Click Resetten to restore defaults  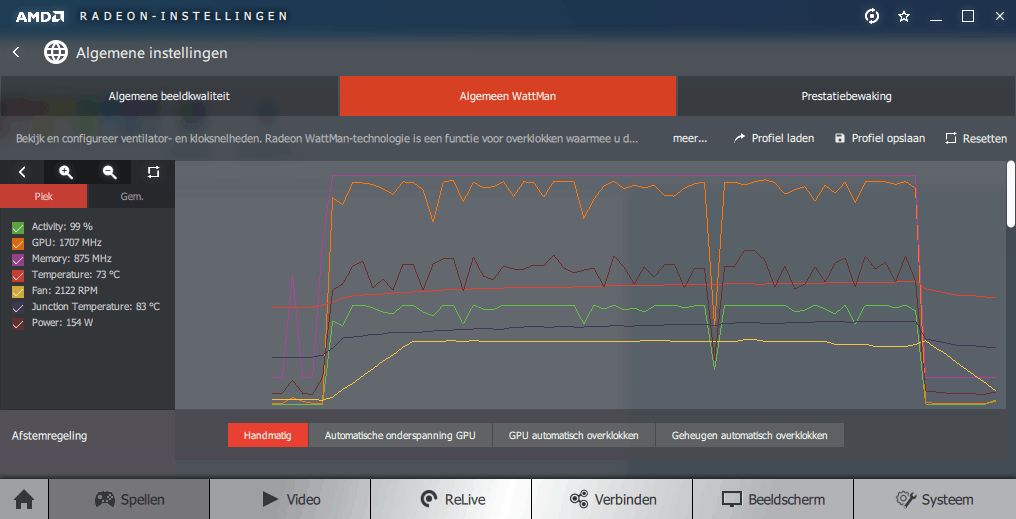976,138
